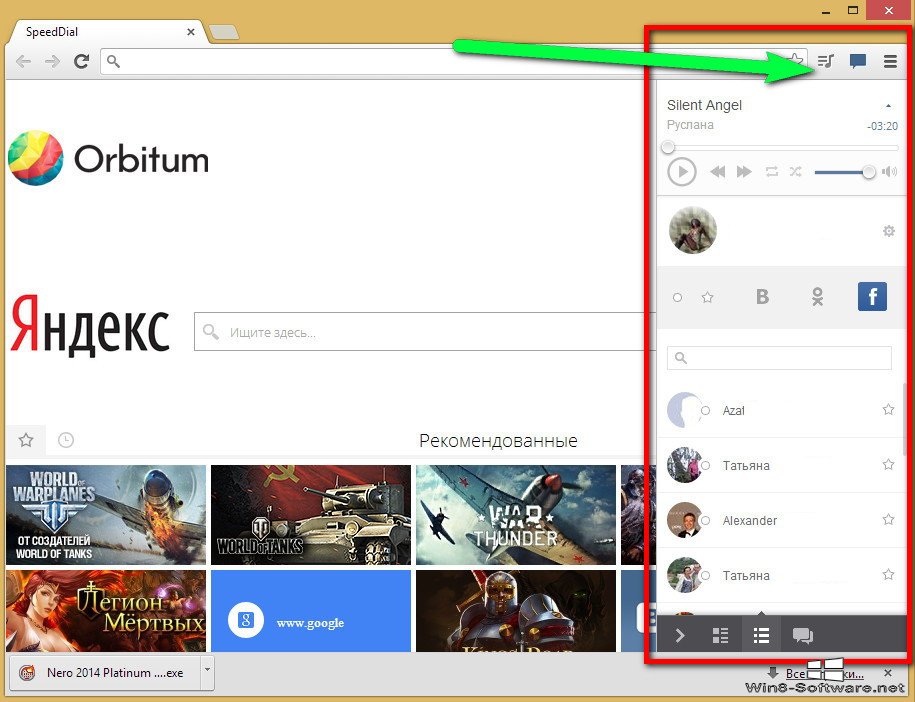Click the contacts search field
The height and width of the screenshot is (702, 915).
tap(779, 358)
